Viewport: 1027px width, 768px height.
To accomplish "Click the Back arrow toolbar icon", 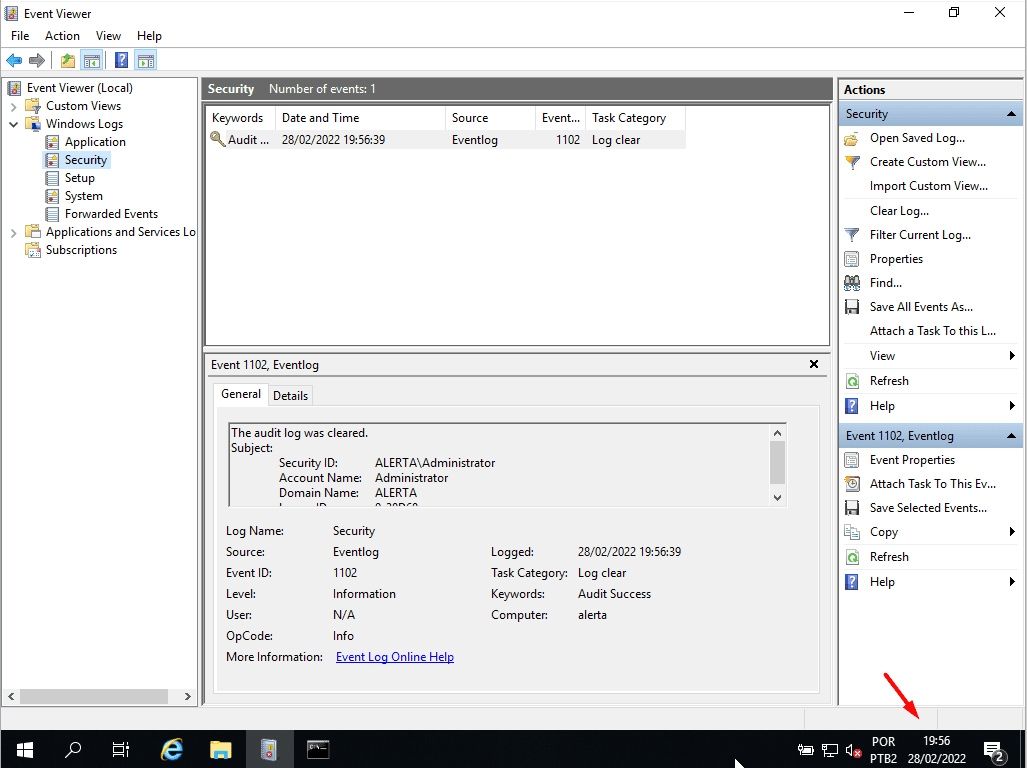I will (14, 61).
